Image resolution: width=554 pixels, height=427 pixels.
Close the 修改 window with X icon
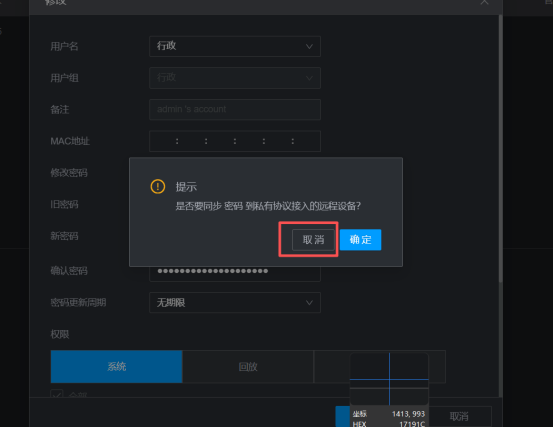(x=484, y=2)
